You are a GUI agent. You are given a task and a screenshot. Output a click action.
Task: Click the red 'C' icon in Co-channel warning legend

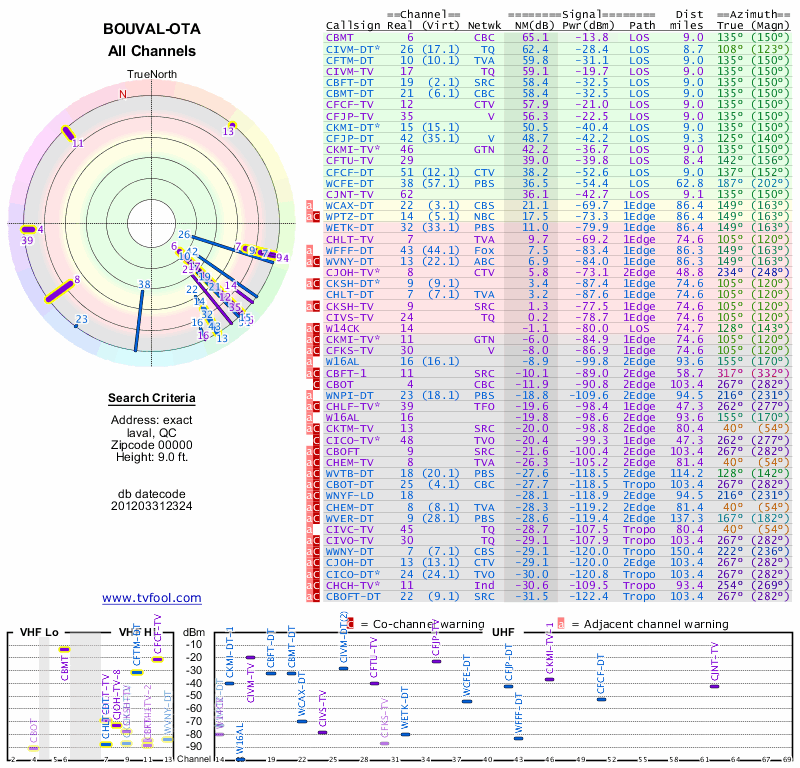pyautogui.click(x=351, y=624)
